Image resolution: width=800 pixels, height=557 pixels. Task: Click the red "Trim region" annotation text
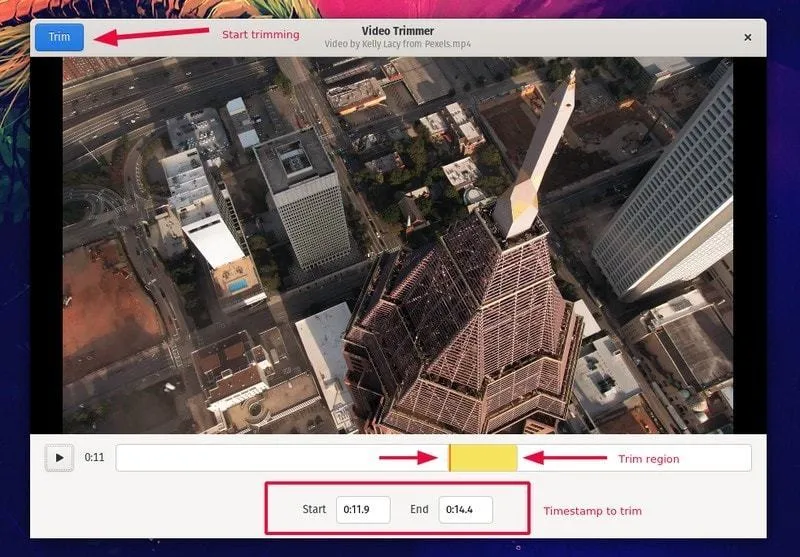point(648,459)
